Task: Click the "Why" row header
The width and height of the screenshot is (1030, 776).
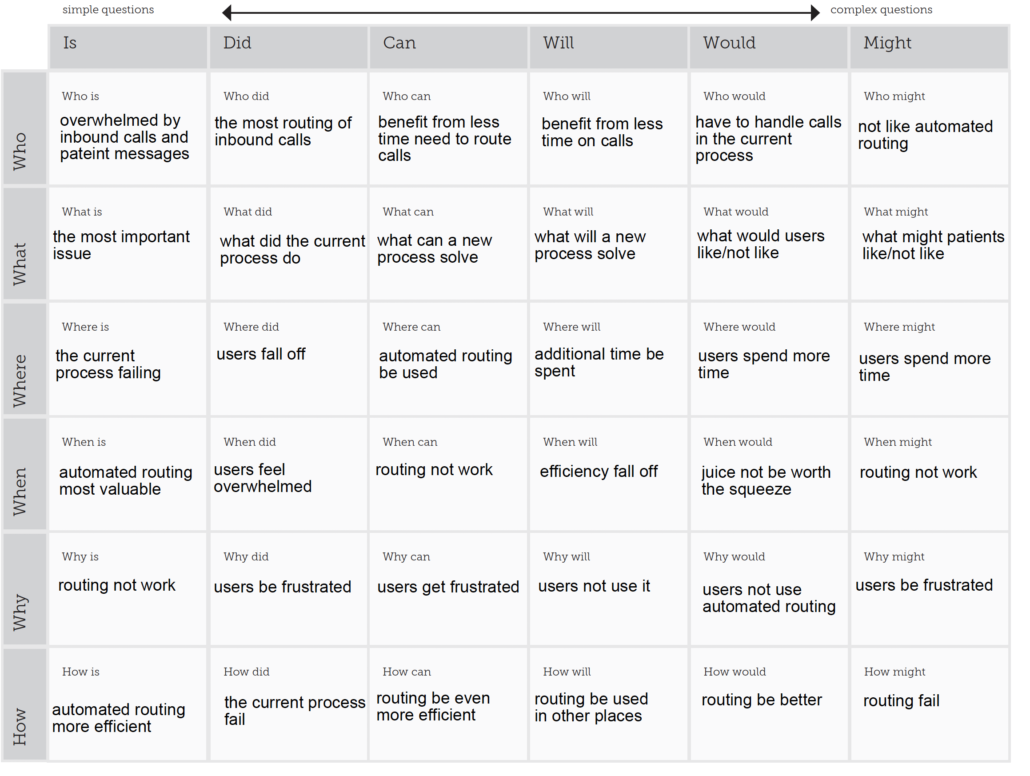Action: [x=23, y=588]
